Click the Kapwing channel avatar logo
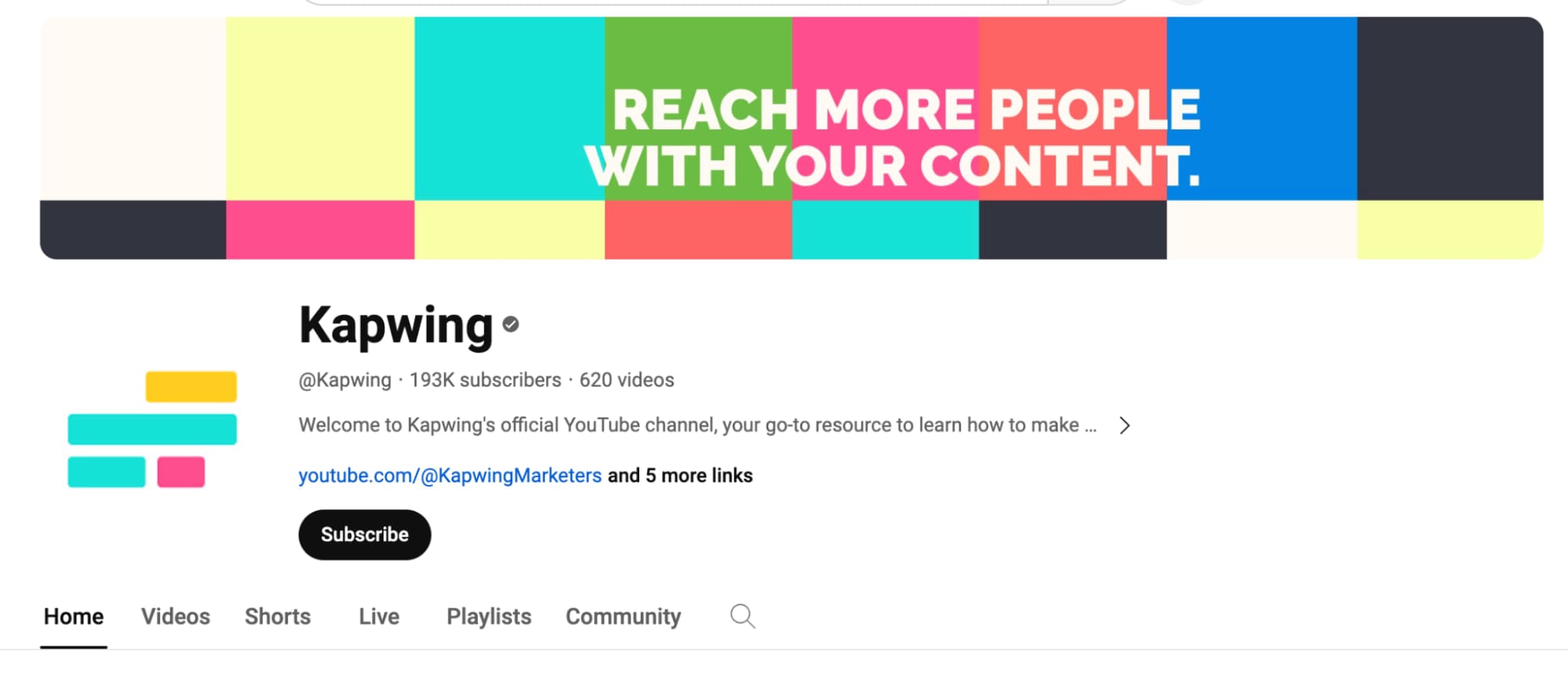Screen dimensions: 1568x675 click(x=152, y=429)
